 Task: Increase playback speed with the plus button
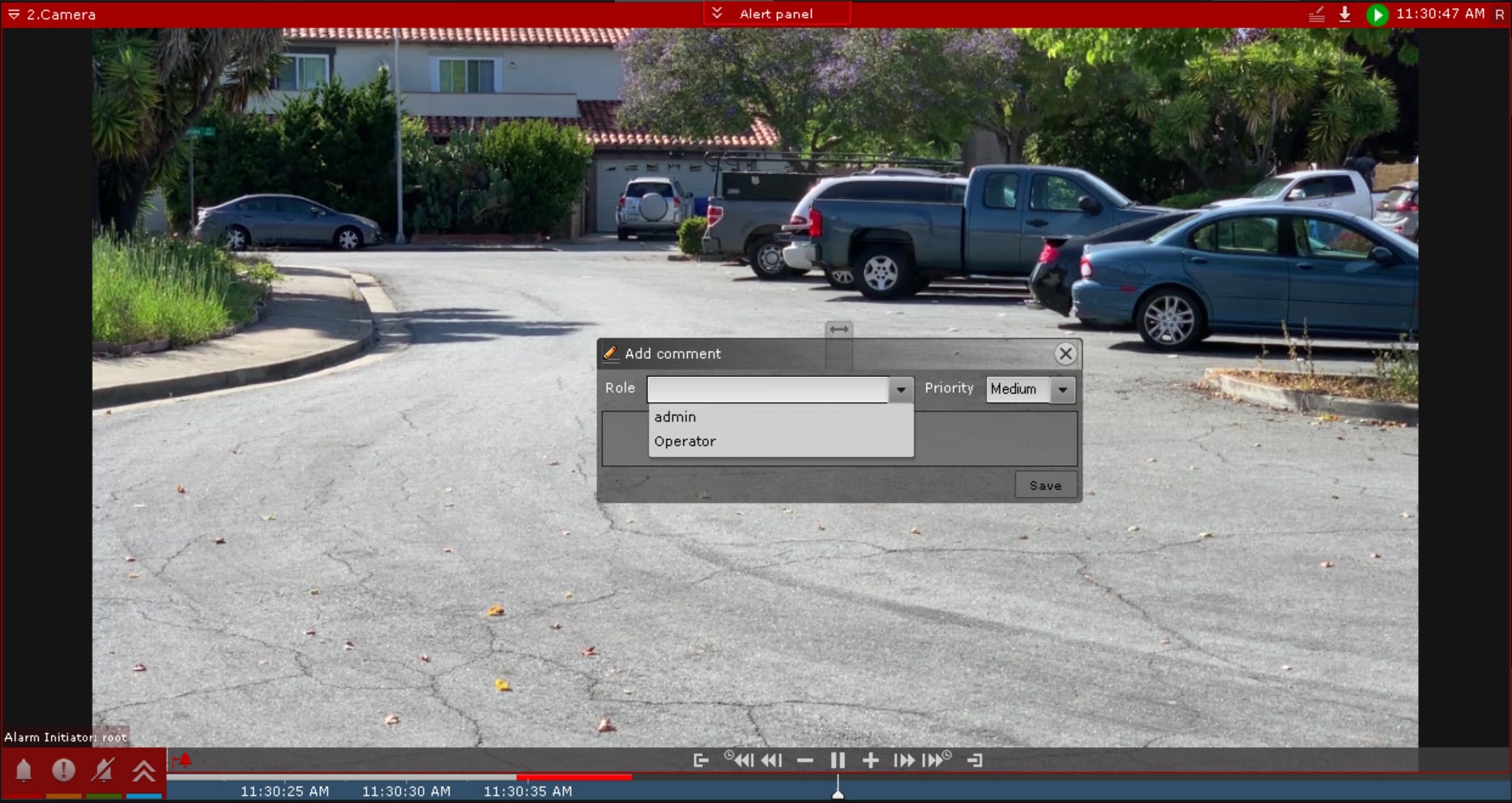(x=870, y=760)
